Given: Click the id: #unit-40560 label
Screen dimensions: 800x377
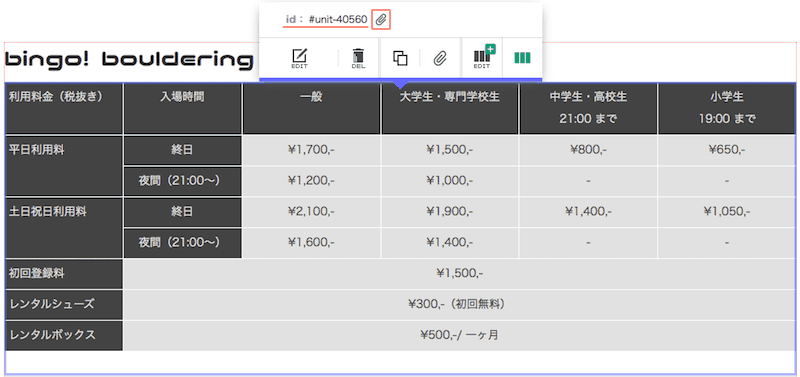Looking at the screenshot, I should (327, 20).
